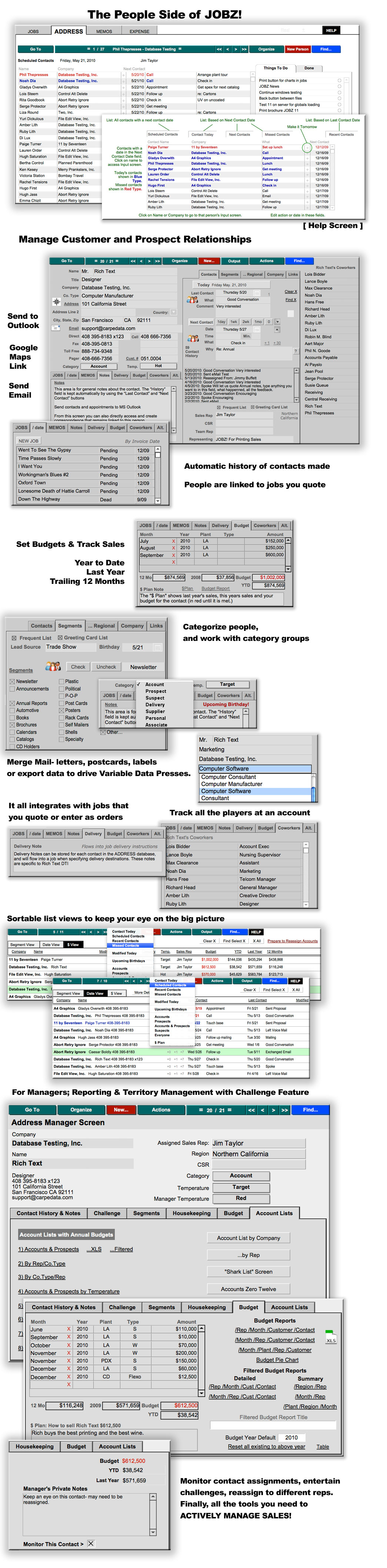Click the Reset all existing to above year link

point(267,1446)
